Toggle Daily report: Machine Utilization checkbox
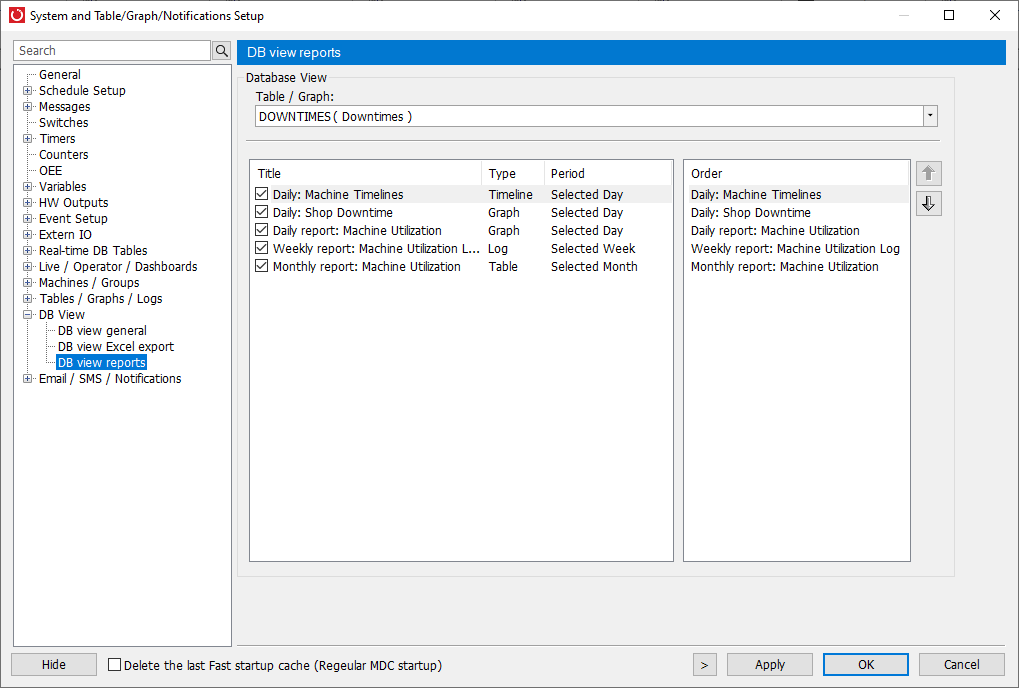The width and height of the screenshot is (1019, 688). [262, 230]
